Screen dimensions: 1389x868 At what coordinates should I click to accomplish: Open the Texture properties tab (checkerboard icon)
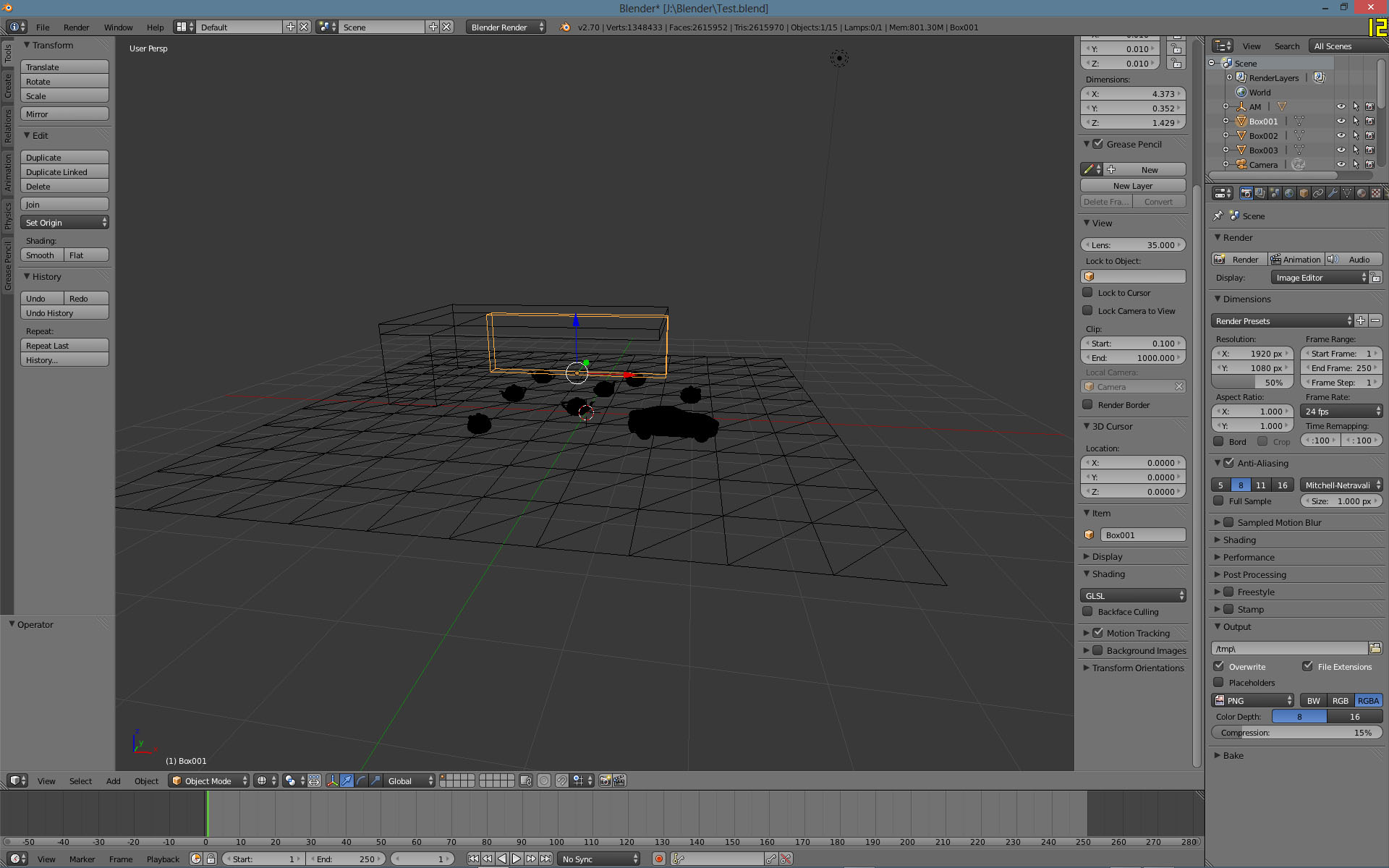pyautogui.click(x=1376, y=193)
